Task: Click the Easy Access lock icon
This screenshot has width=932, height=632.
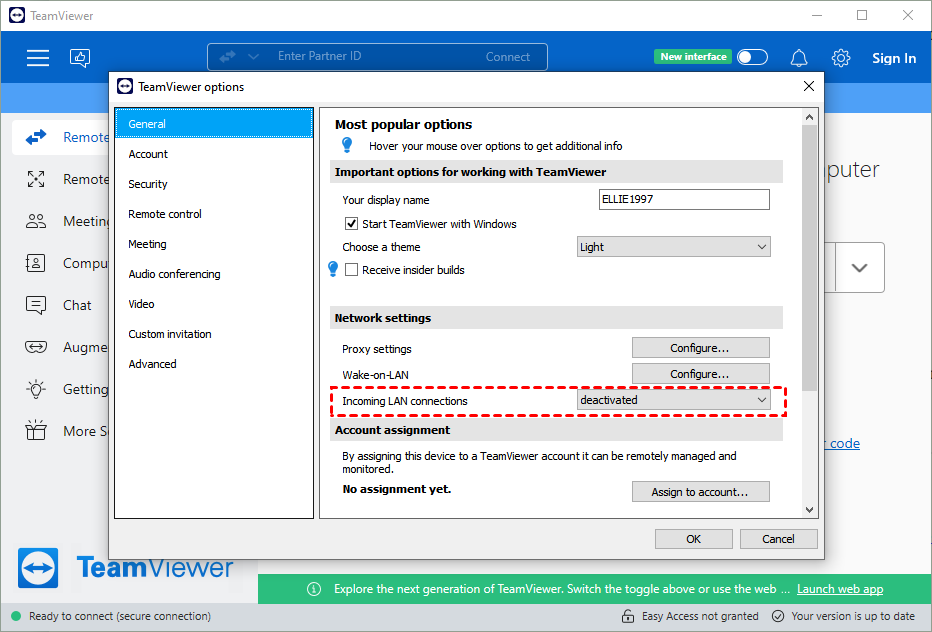Action: coord(628,616)
